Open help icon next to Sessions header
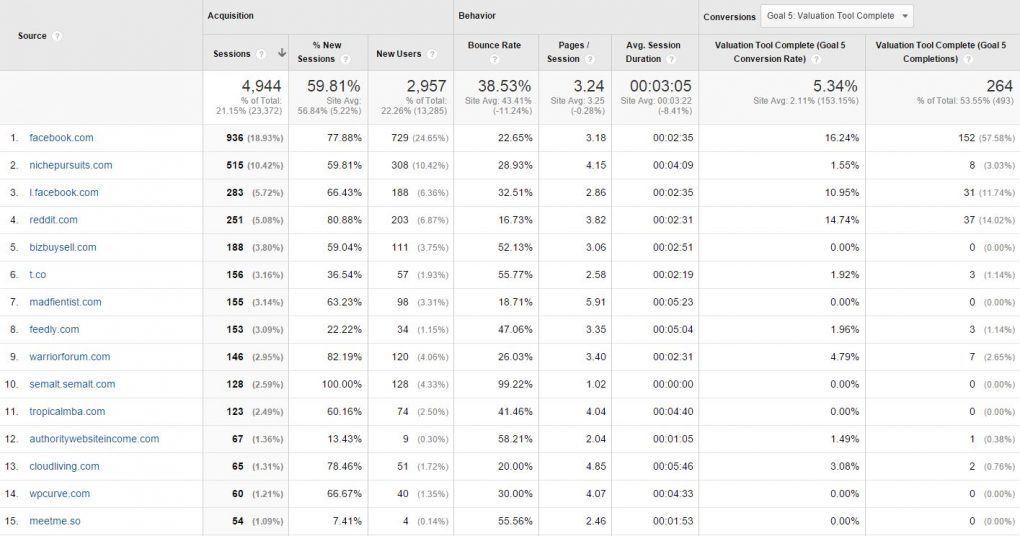The width and height of the screenshot is (1020, 536). click(x=261, y=54)
